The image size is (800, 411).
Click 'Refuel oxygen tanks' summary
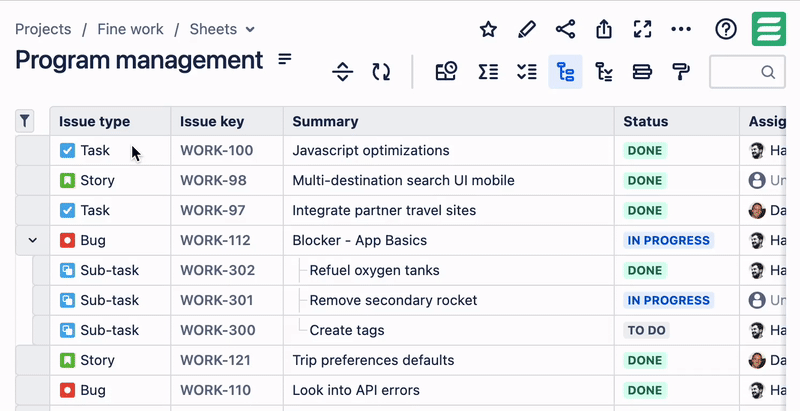[x=374, y=270]
